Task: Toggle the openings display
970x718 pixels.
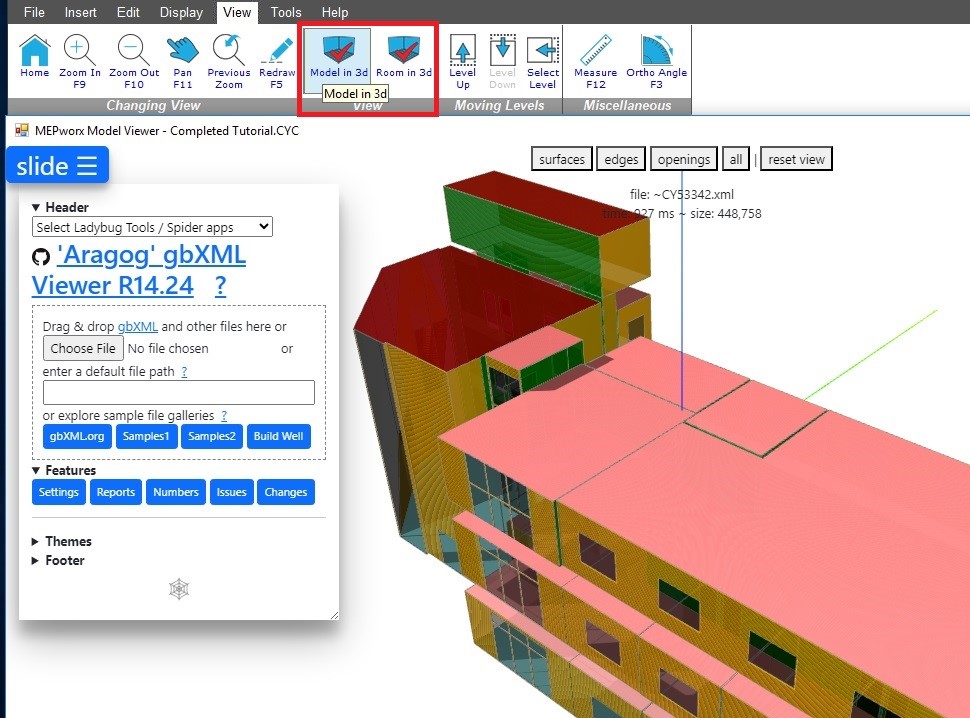Action: coord(683,158)
